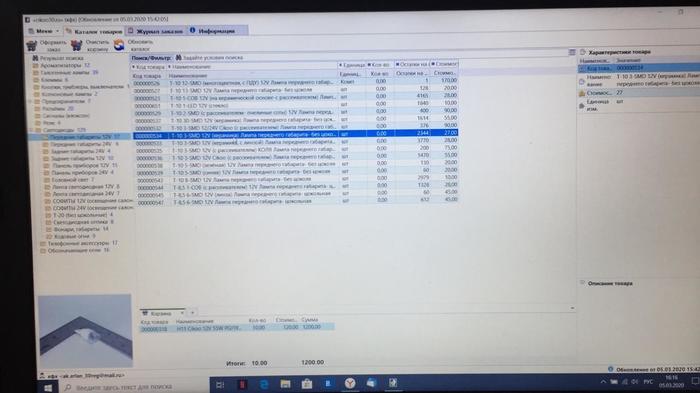Open the Телефонные аксессуары folder
This screenshot has width=700, height=393.
(79, 243)
